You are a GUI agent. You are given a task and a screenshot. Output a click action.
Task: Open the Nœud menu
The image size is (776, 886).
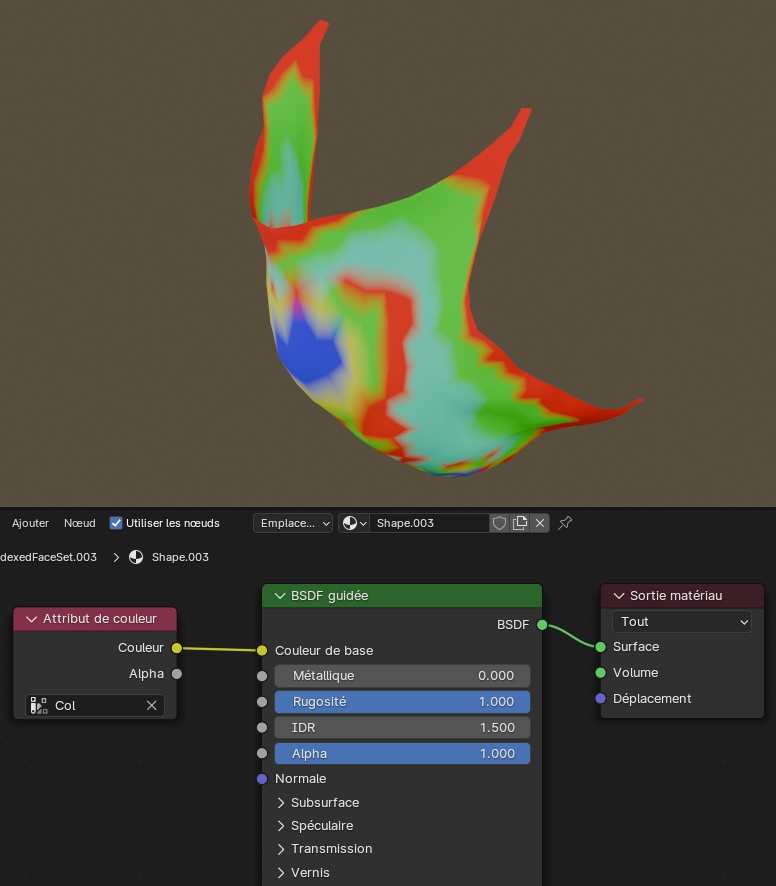click(x=80, y=523)
